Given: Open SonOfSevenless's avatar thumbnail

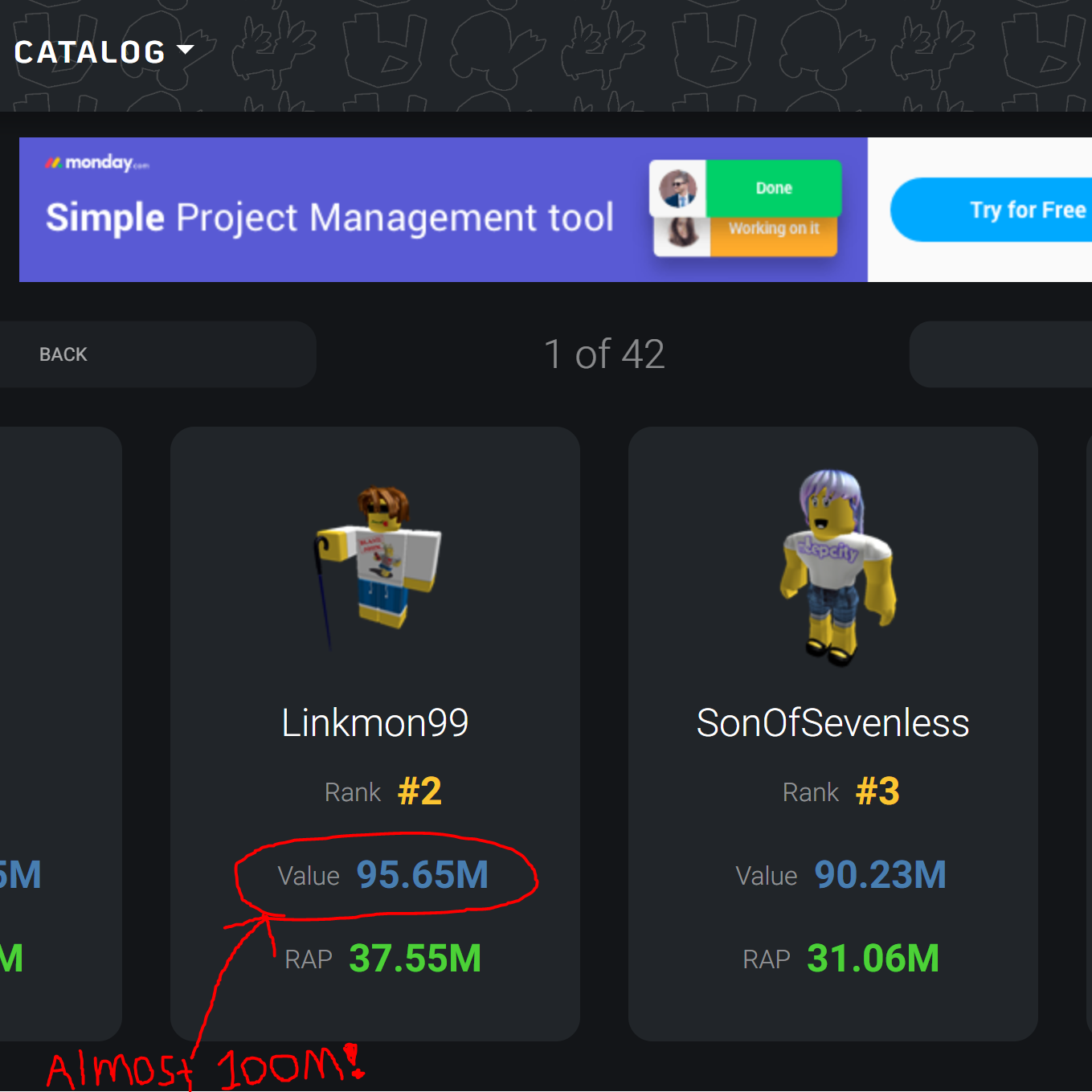Looking at the screenshot, I should click(x=838, y=567).
